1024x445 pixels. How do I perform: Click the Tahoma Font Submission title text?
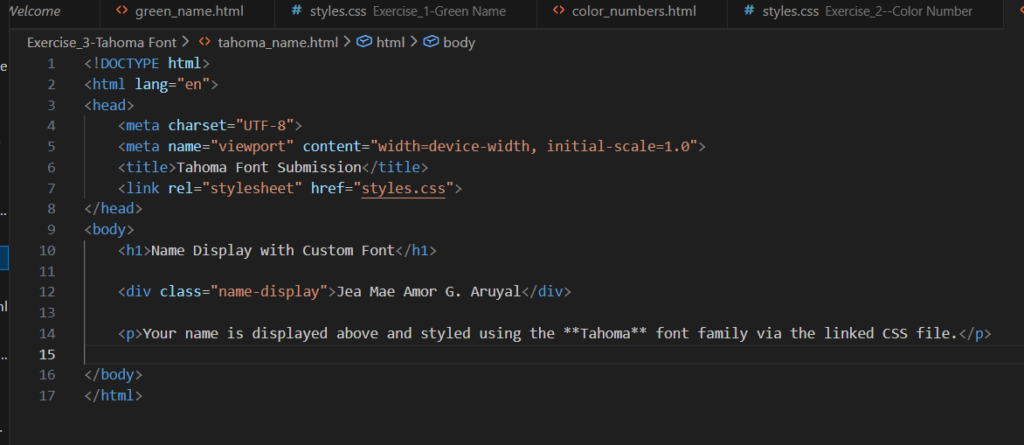point(268,167)
